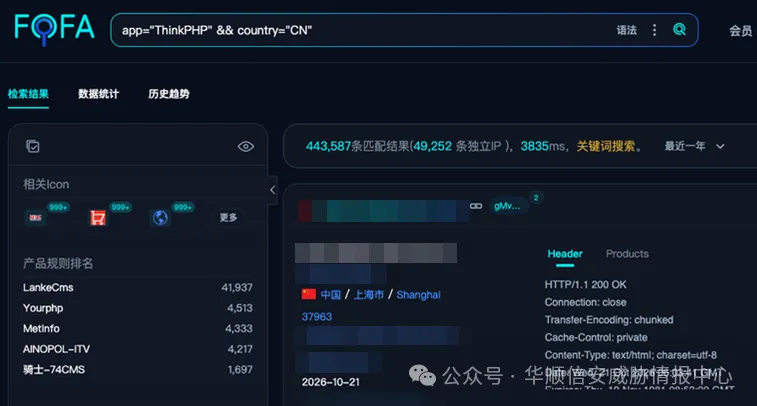The width and height of the screenshot is (757, 406).
Task: Switch to the 数据统计 tab
Action: click(x=98, y=94)
